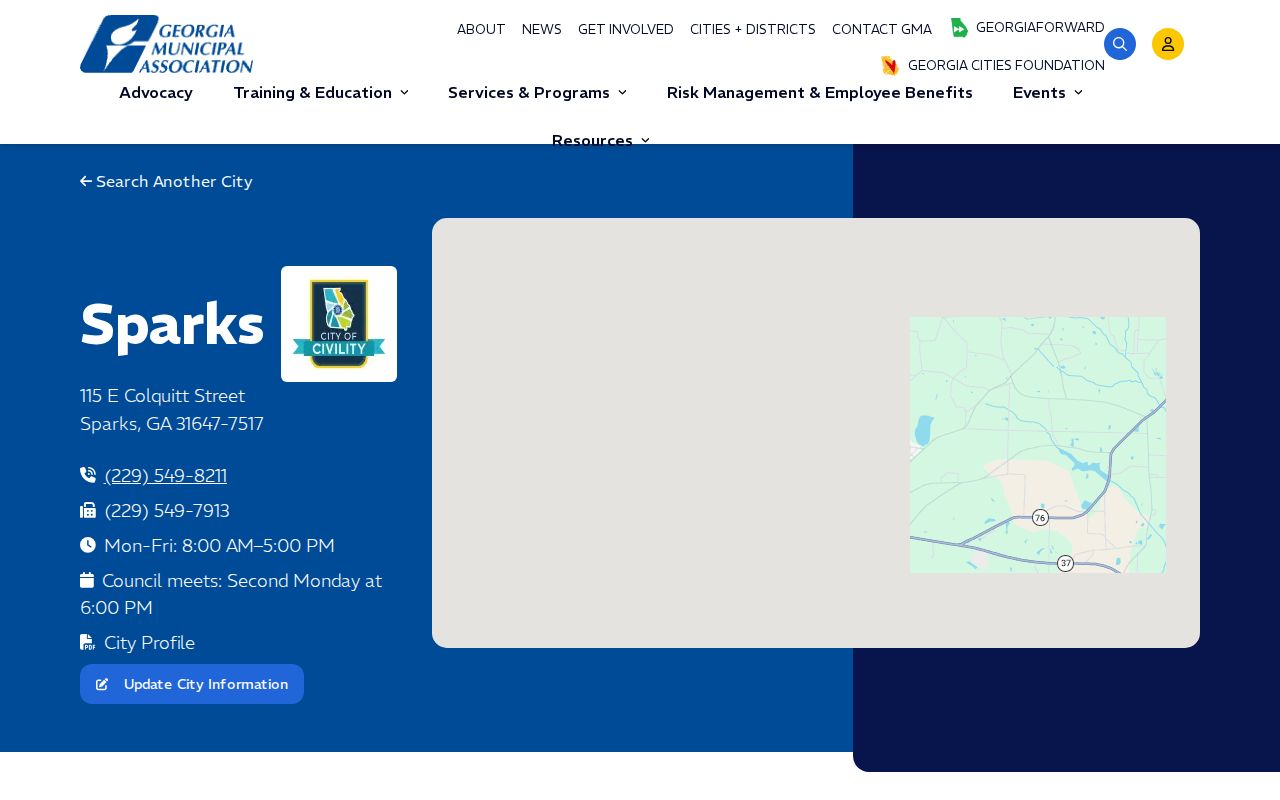The height and width of the screenshot is (800, 1280).
Task: Call the (229) 549-8211 phone link
Action: pos(166,475)
